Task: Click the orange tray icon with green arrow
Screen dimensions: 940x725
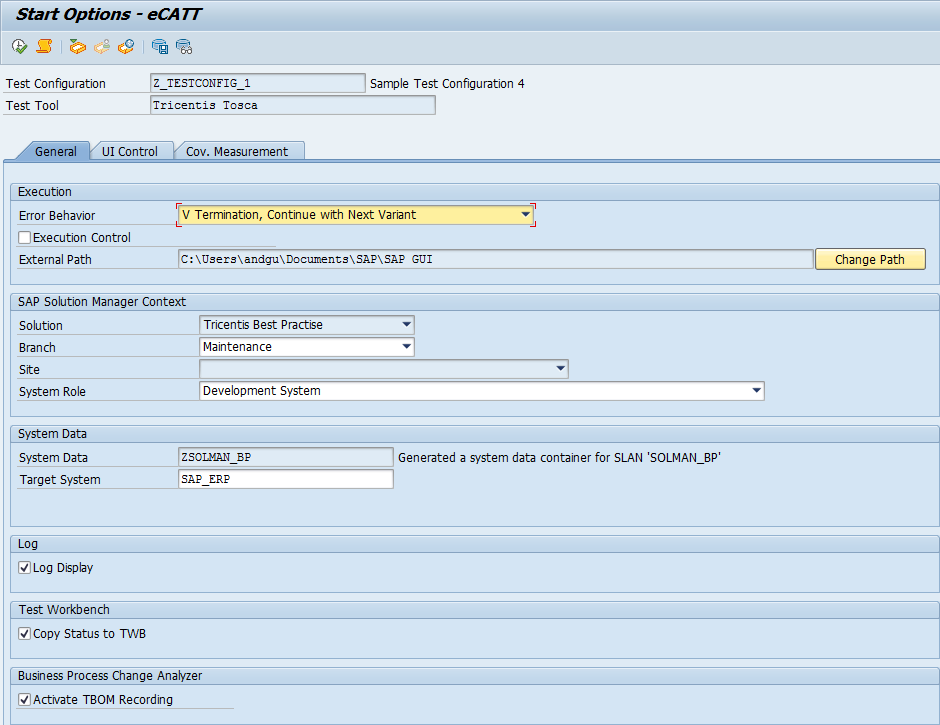Action: click(77, 47)
